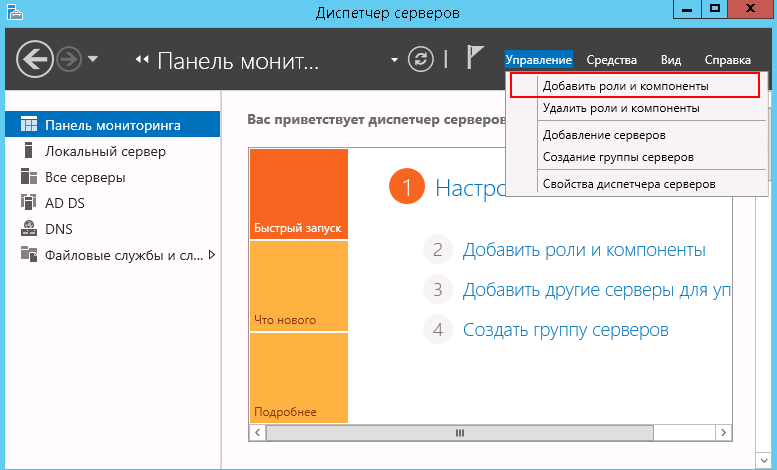Open the Вид menu
This screenshot has height=470, width=777.
click(670, 60)
